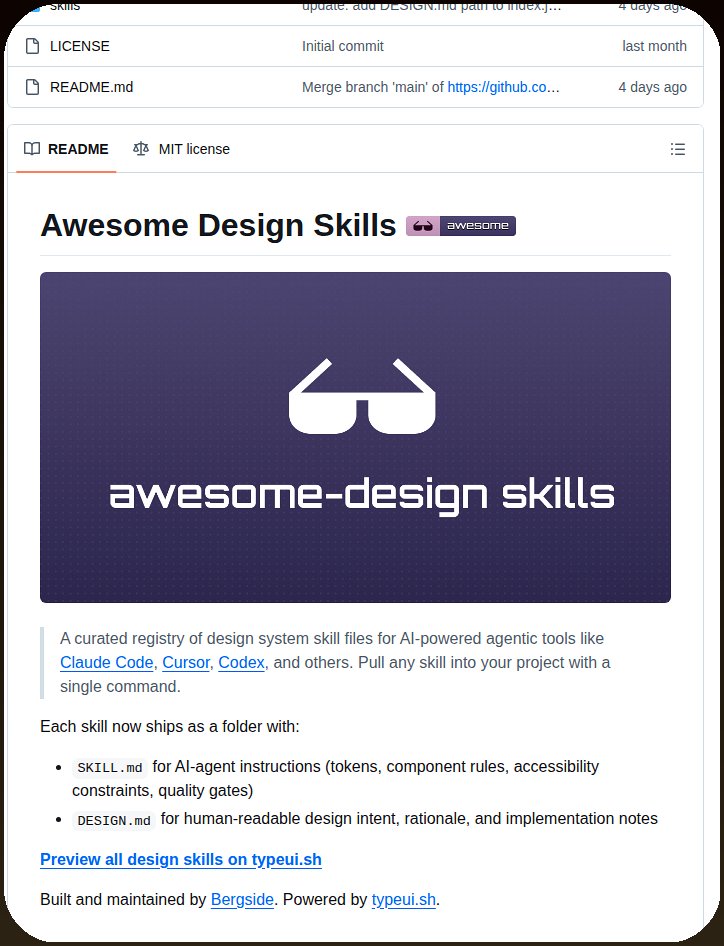Click the 'Awesome Design Skills' heading

[x=218, y=226]
